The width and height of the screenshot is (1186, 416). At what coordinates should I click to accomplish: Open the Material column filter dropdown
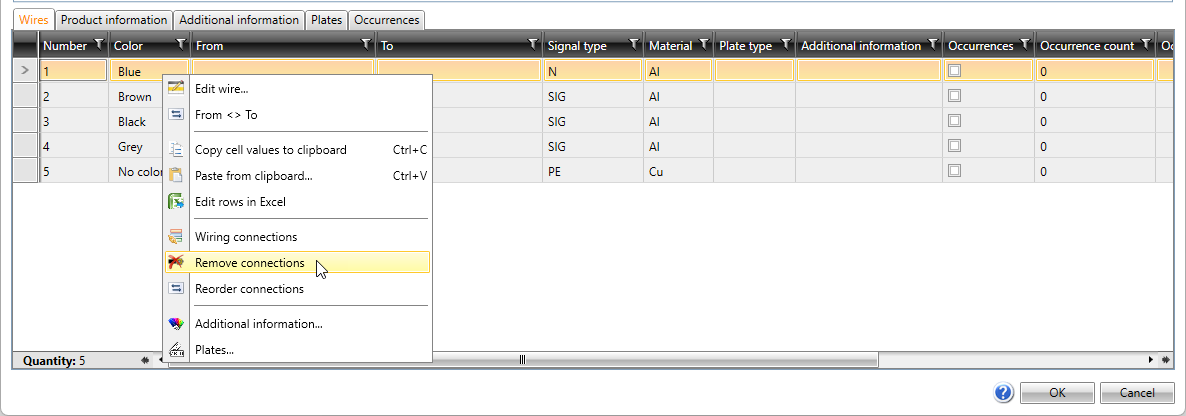[x=703, y=45]
